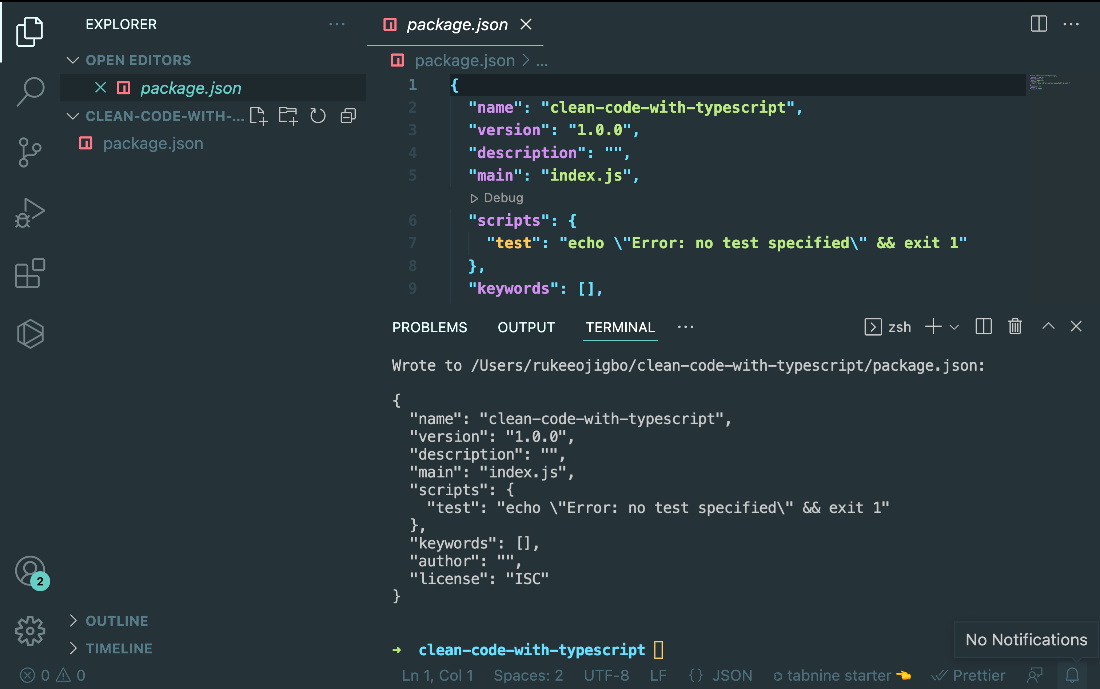
Task: Maximize the terminal panel with chevron up
Action: click(1048, 326)
